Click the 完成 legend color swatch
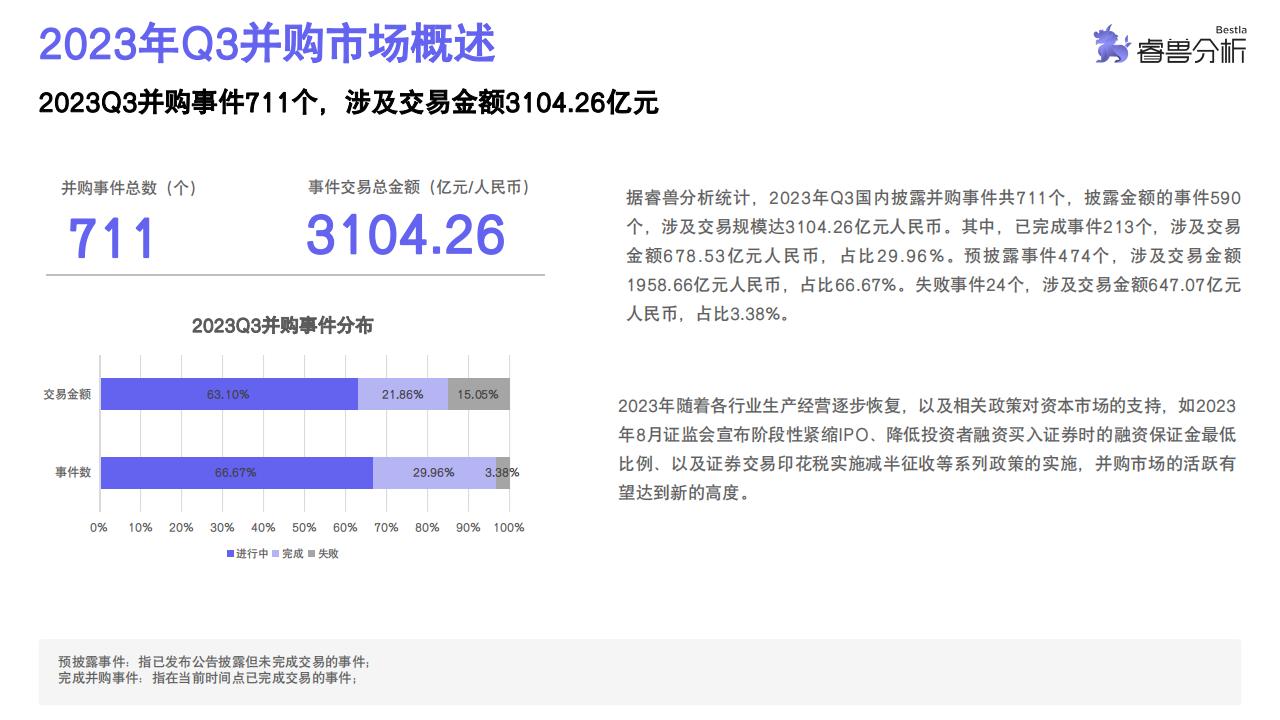This screenshot has height=720, width=1280. point(276,554)
